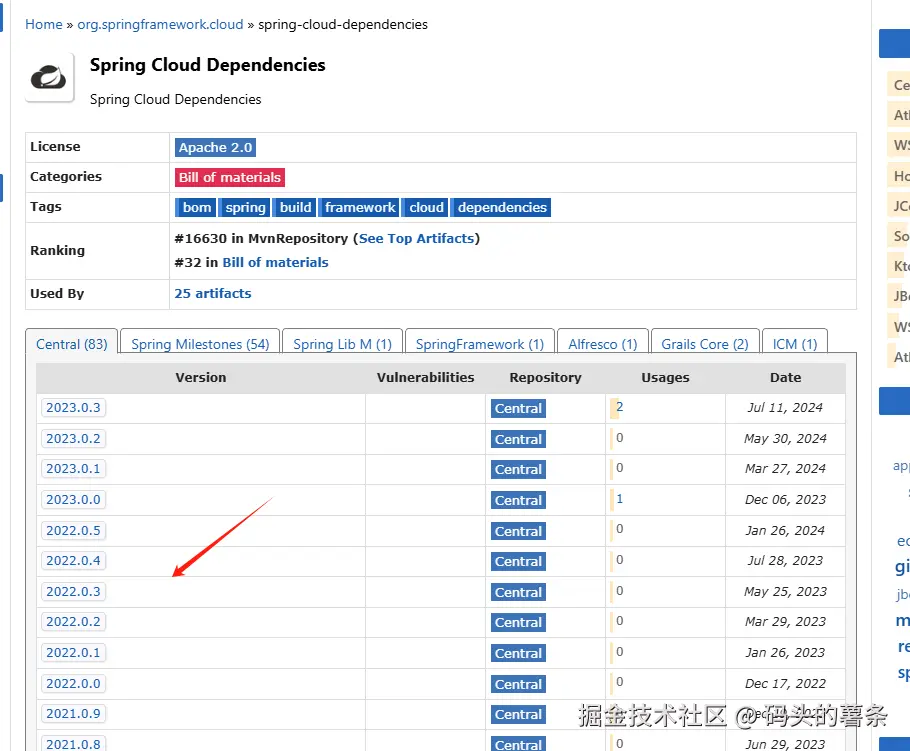Open org.springframework.cloud breadcrumb link
Viewport: 910px width, 751px height.
[160, 24]
